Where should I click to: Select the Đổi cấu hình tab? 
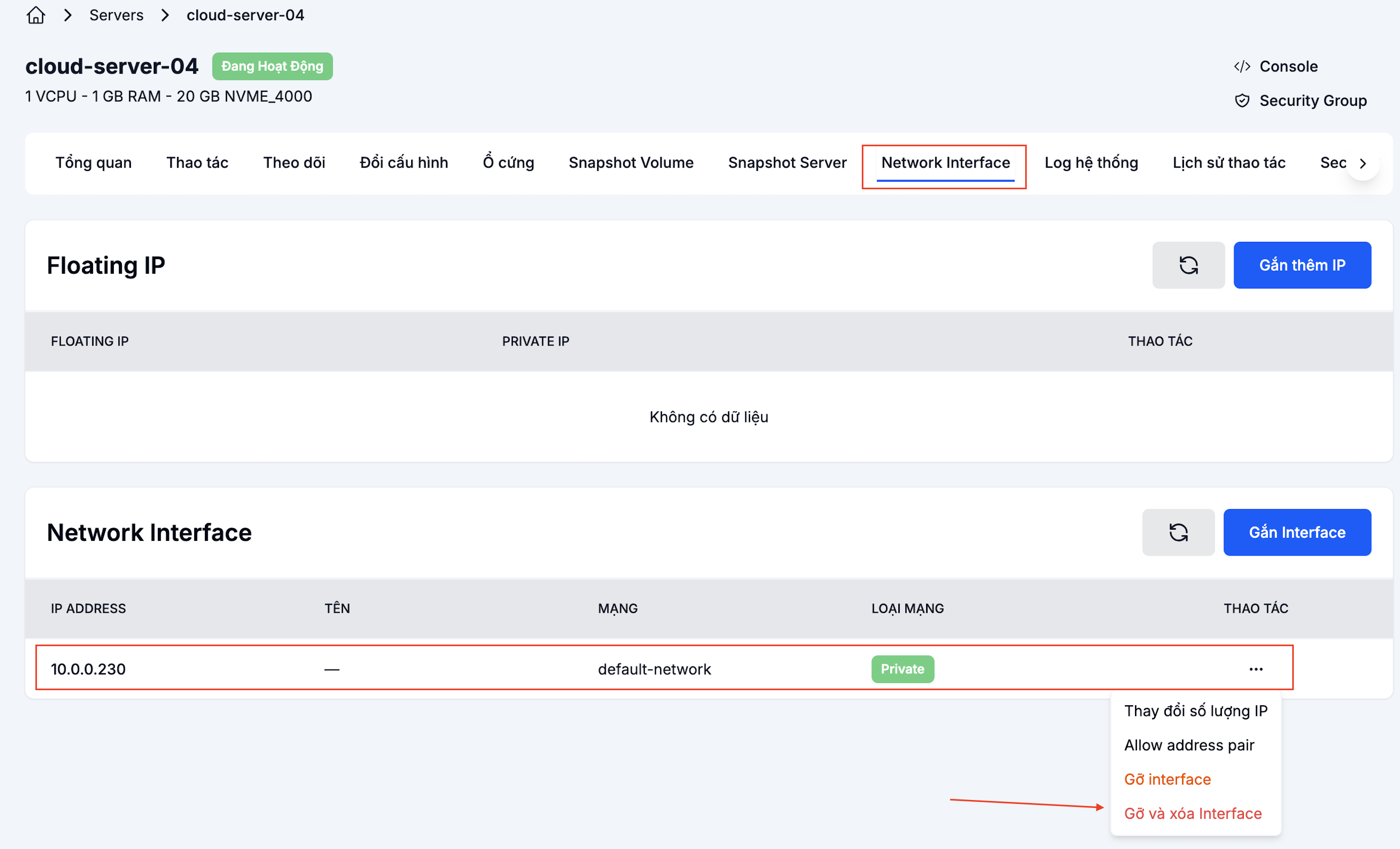pos(404,162)
